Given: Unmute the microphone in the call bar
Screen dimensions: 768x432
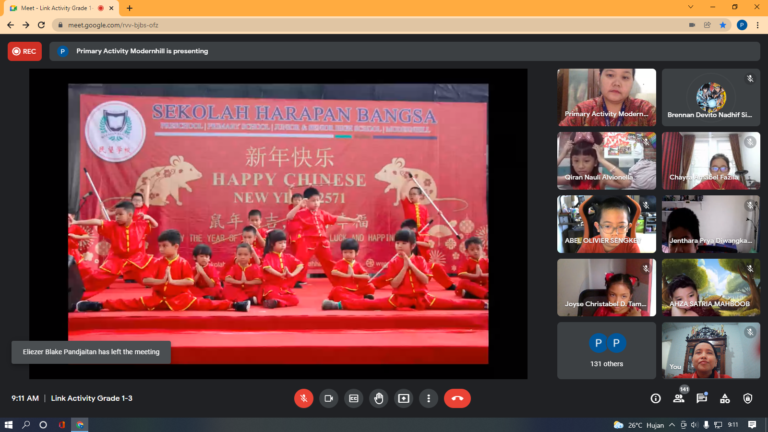Looking at the screenshot, I should point(303,398).
